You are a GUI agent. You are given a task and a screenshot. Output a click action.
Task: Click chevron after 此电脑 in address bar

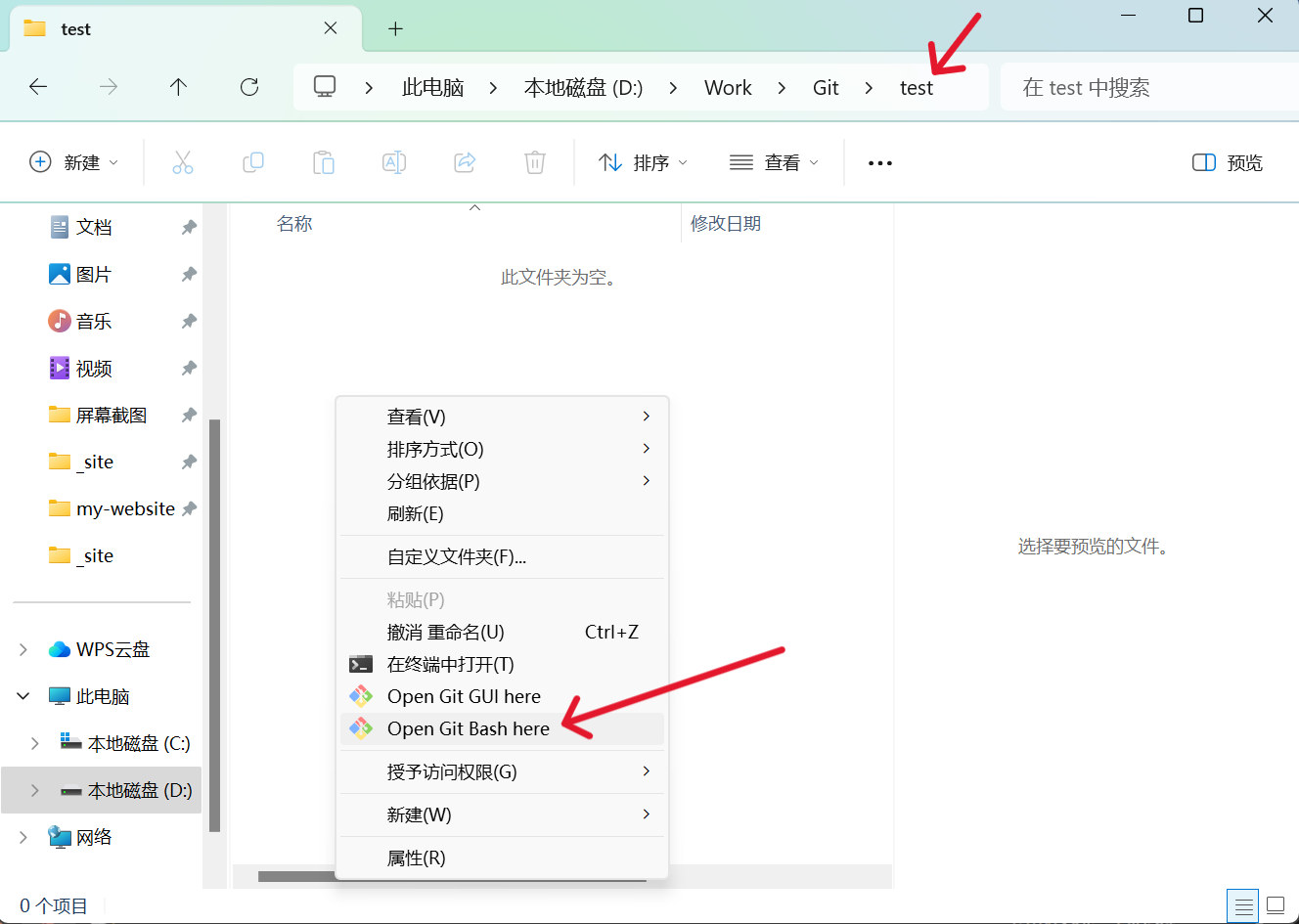click(x=493, y=88)
